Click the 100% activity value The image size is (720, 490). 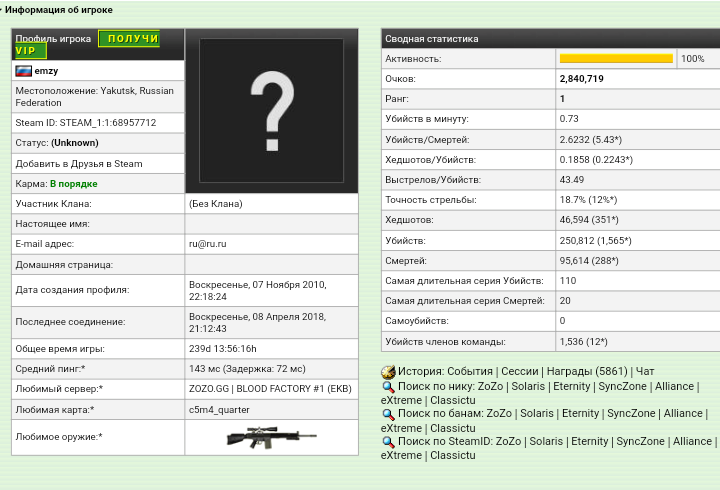(692, 59)
